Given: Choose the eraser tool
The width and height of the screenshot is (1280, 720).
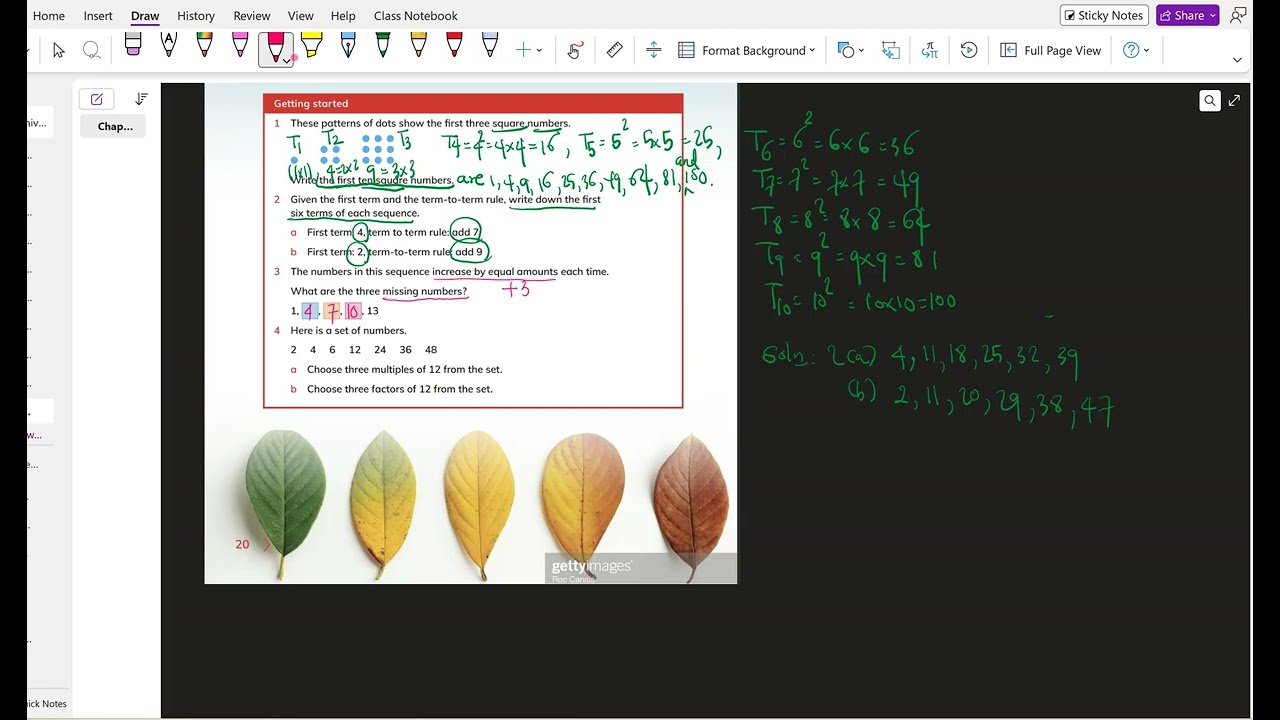Looking at the screenshot, I should [133, 45].
